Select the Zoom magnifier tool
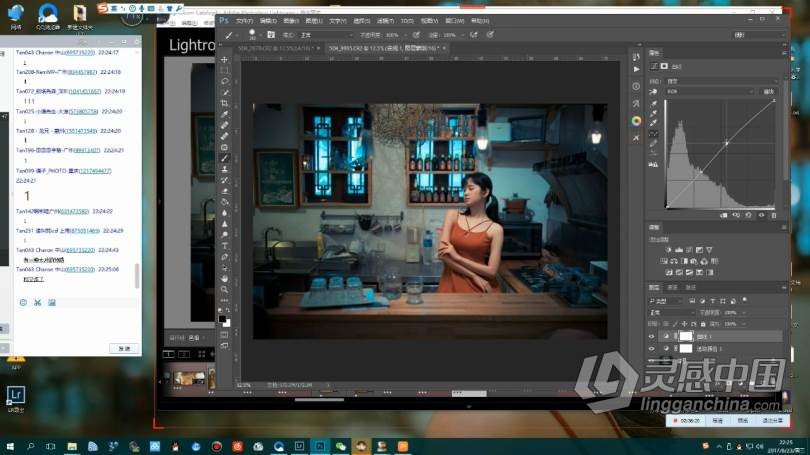 click(x=224, y=290)
